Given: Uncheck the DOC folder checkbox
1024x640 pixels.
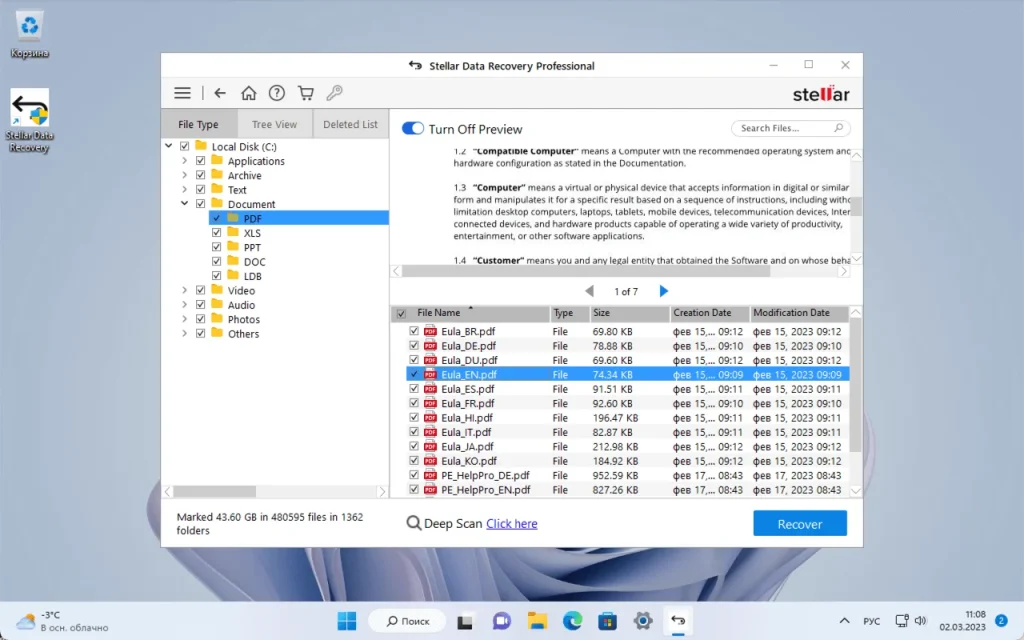Looking at the screenshot, I should tap(216, 261).
